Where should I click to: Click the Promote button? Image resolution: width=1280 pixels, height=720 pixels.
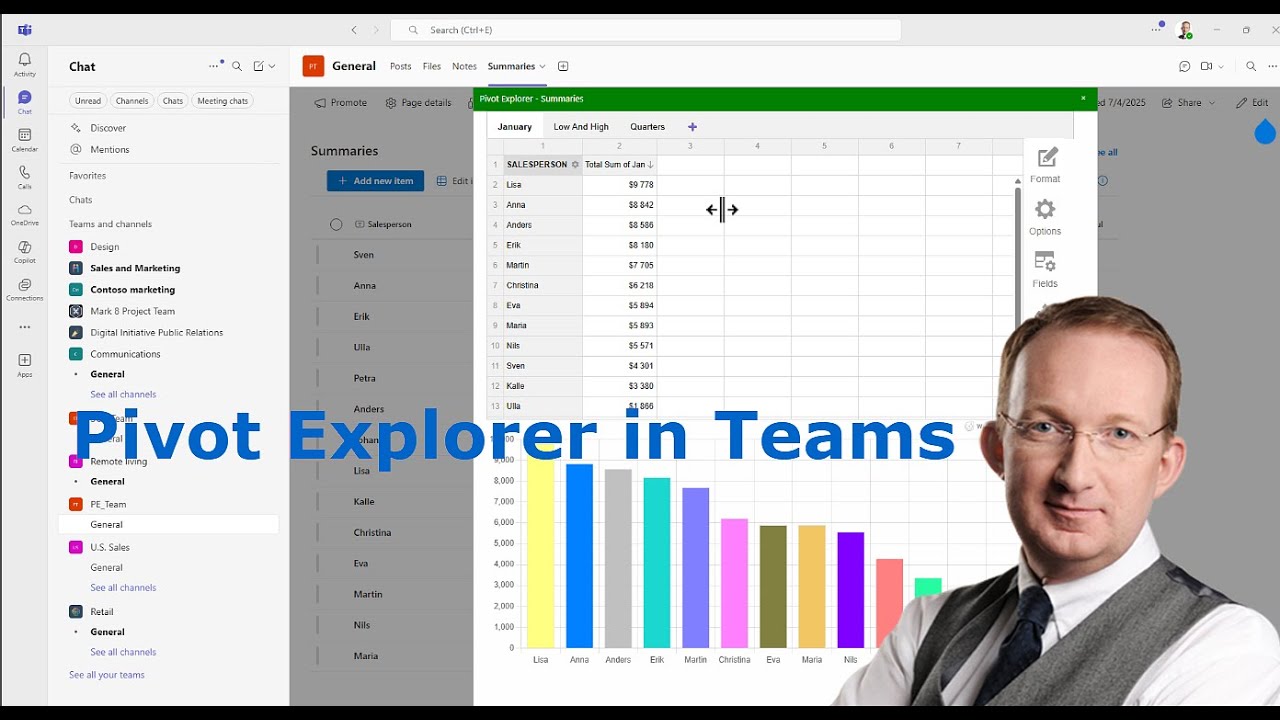pos(340,102)
